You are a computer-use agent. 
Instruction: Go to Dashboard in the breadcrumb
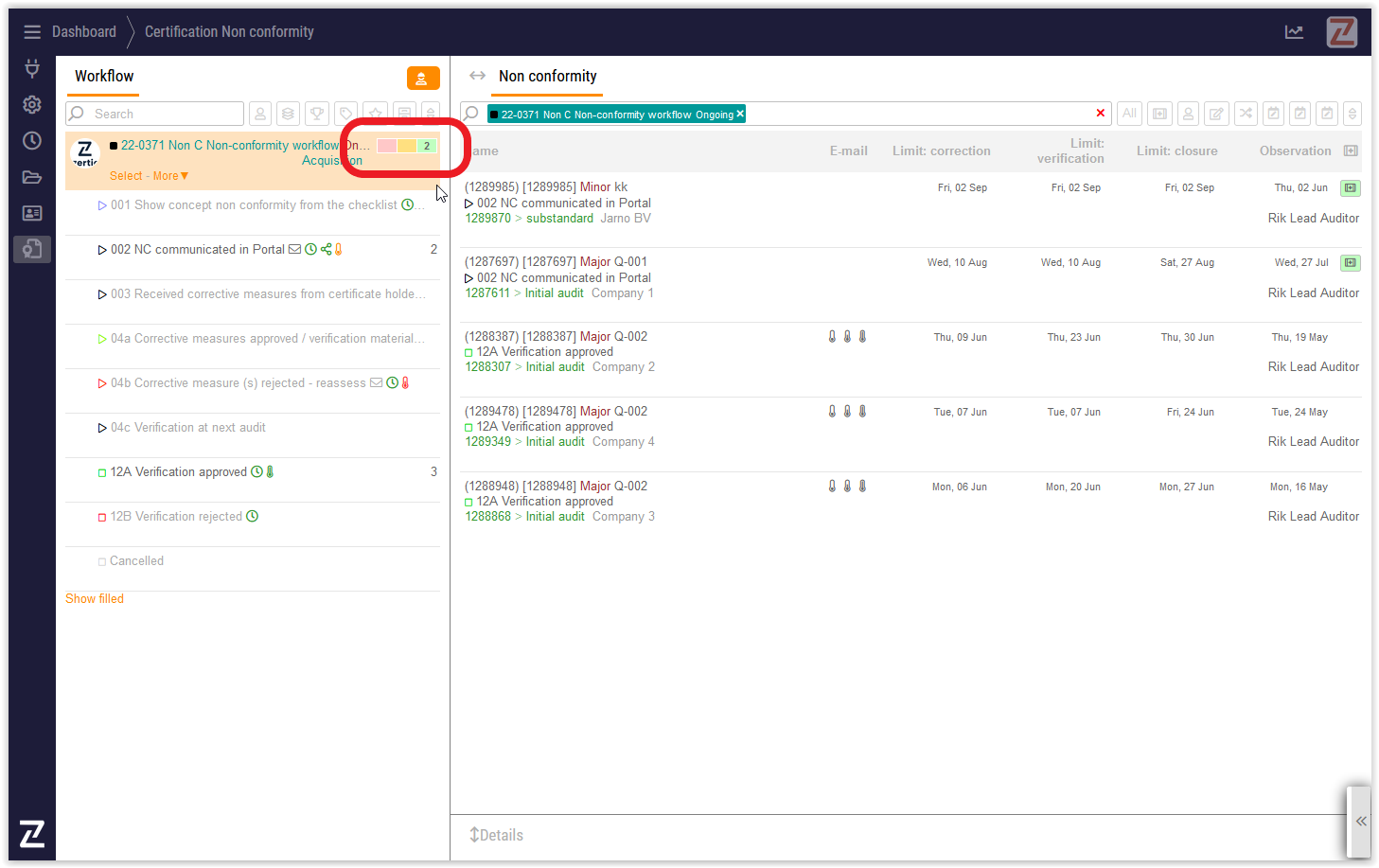(84, 32)
